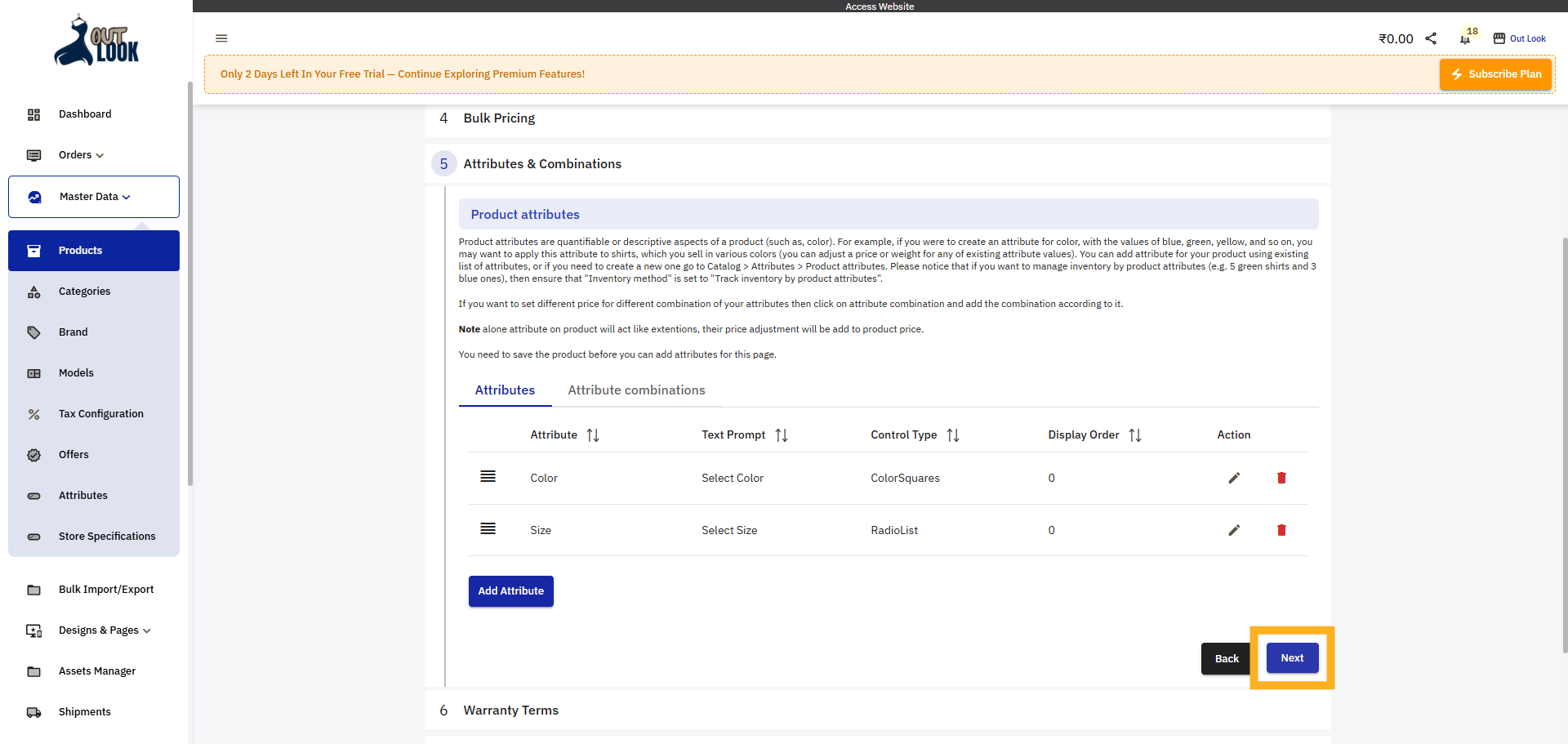Expand the Warranty Terms section
The width and height of the screenshot is (1568, 744).
510,711
